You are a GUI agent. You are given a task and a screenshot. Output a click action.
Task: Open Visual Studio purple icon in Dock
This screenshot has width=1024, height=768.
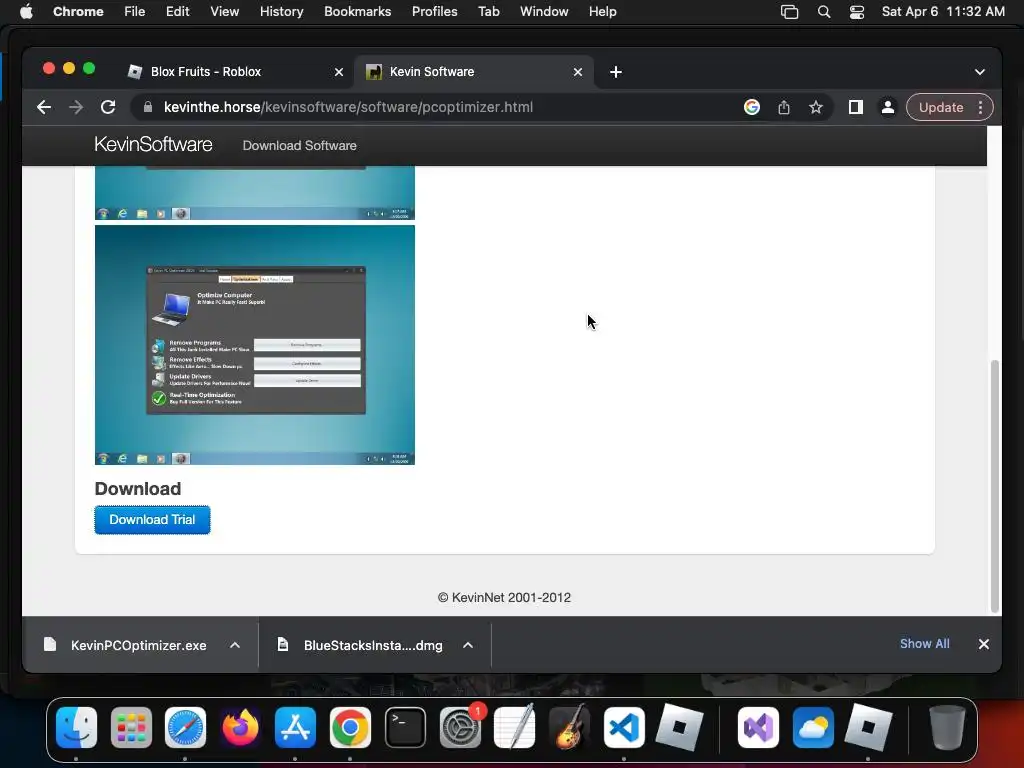758,727
